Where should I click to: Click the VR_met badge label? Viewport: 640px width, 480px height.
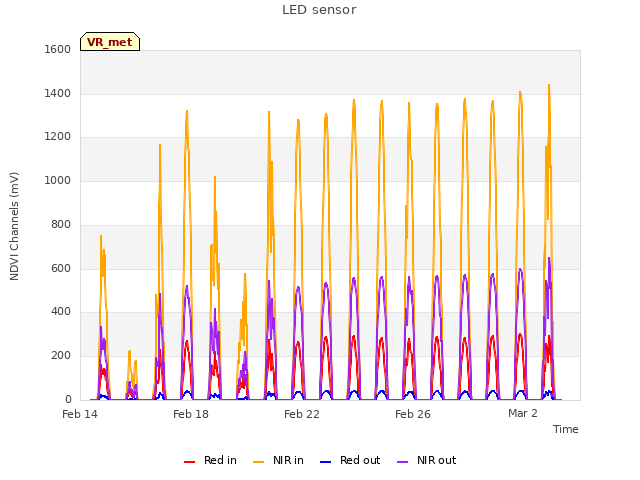tap(110, 42)
